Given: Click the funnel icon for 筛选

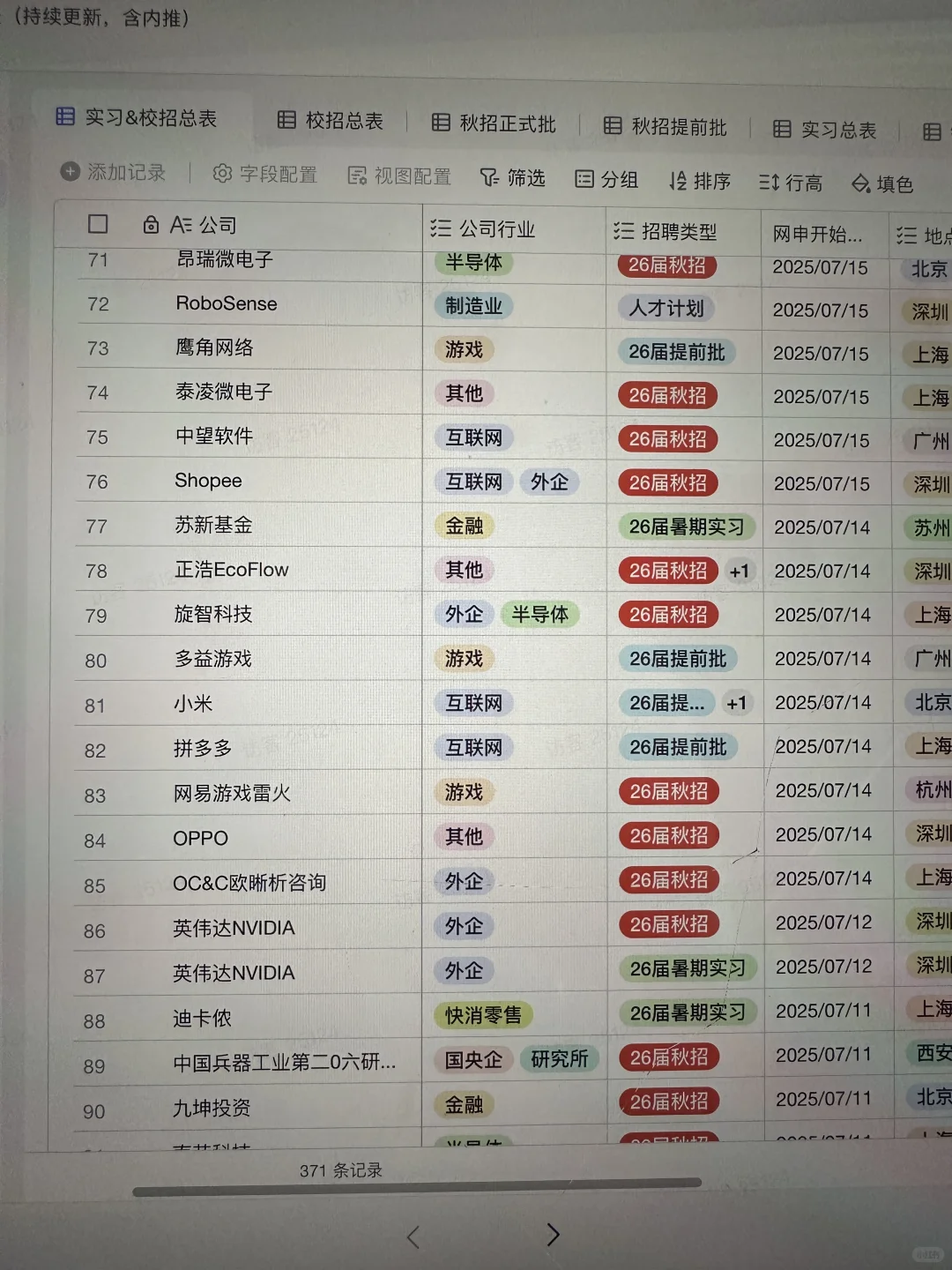Looking at the screenshot, I should pos(488,178).
